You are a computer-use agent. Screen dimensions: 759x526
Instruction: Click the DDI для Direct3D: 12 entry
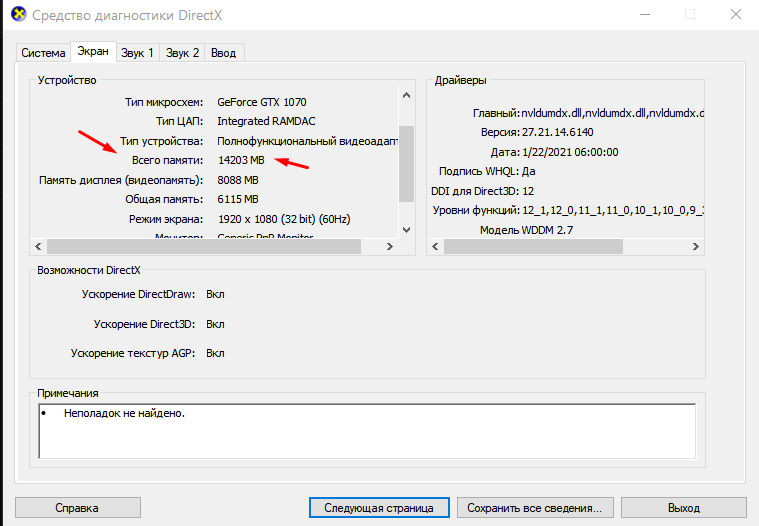[483, 191]
